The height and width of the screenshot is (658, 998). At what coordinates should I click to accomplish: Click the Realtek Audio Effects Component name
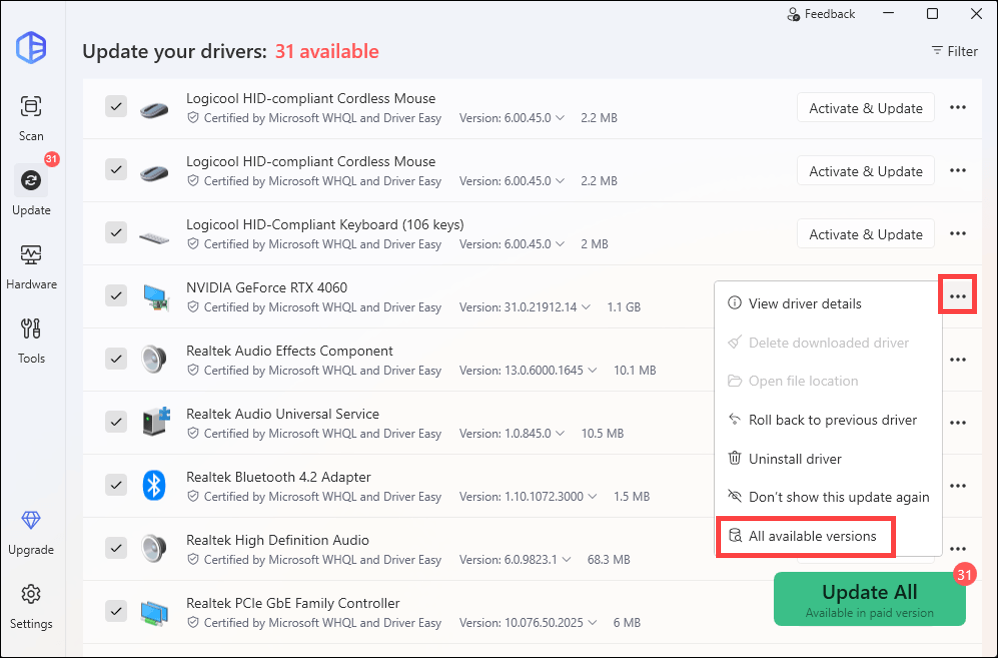(x=290, y=351)
